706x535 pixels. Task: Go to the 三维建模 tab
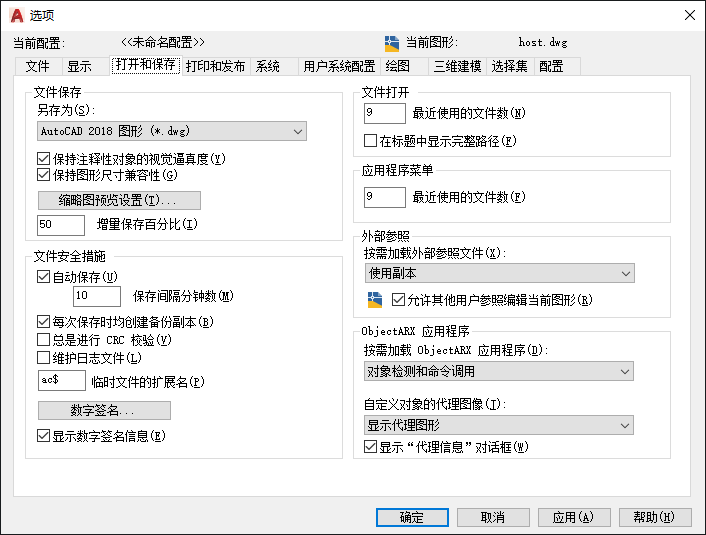point(457,66)
